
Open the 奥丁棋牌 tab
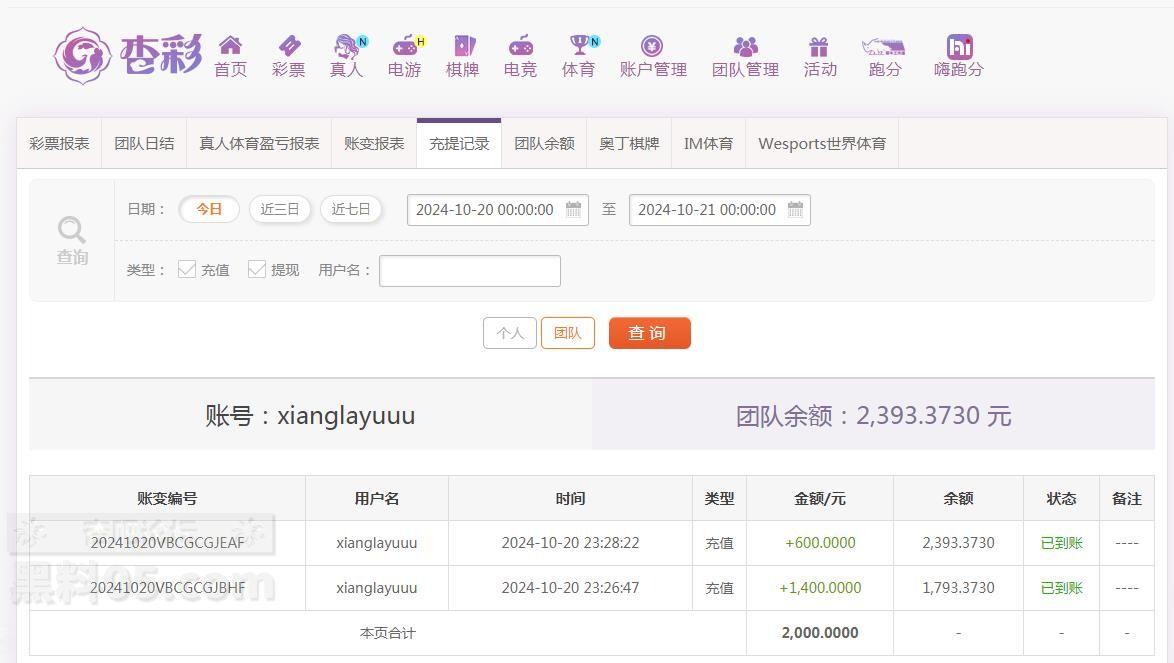point(629,144)
